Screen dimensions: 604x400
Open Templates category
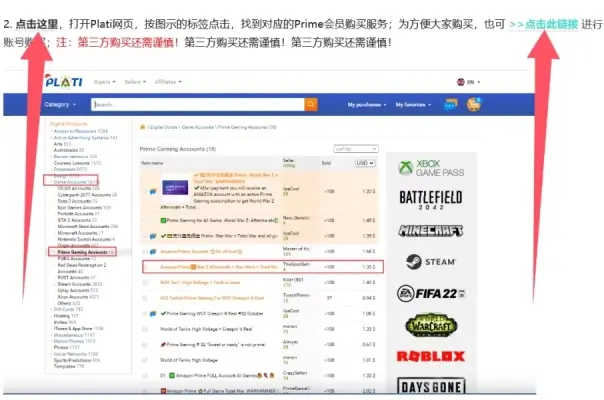(x=69, y=366)
